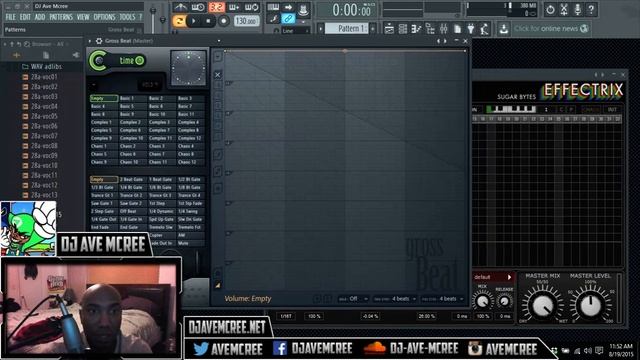The image size is (640, 360).
Task: Turn Effectrix MASTER MIX knob
Action: [542, 304]
